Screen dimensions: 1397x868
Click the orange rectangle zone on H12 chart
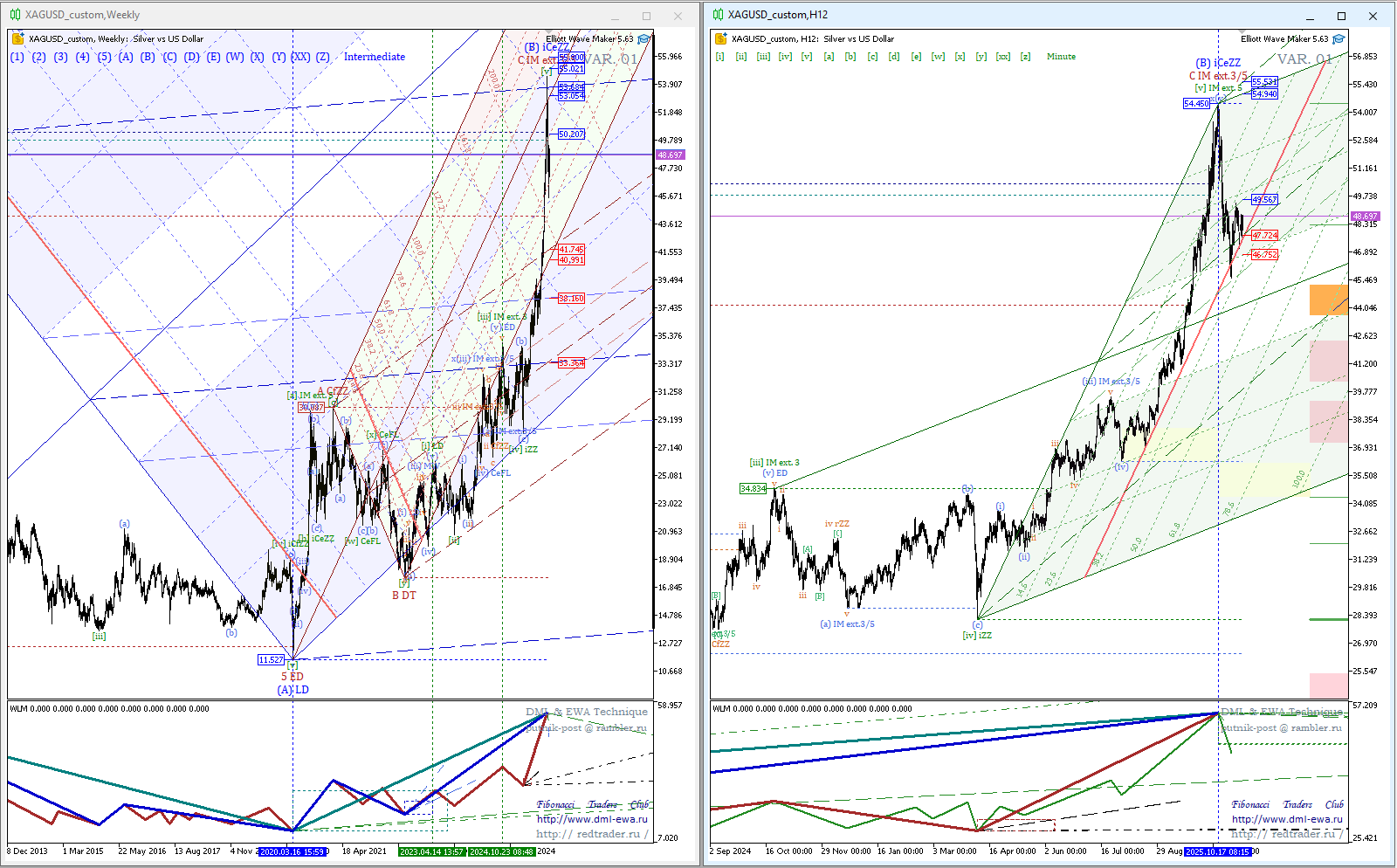pyautogui.click(x=1328, y=300)
